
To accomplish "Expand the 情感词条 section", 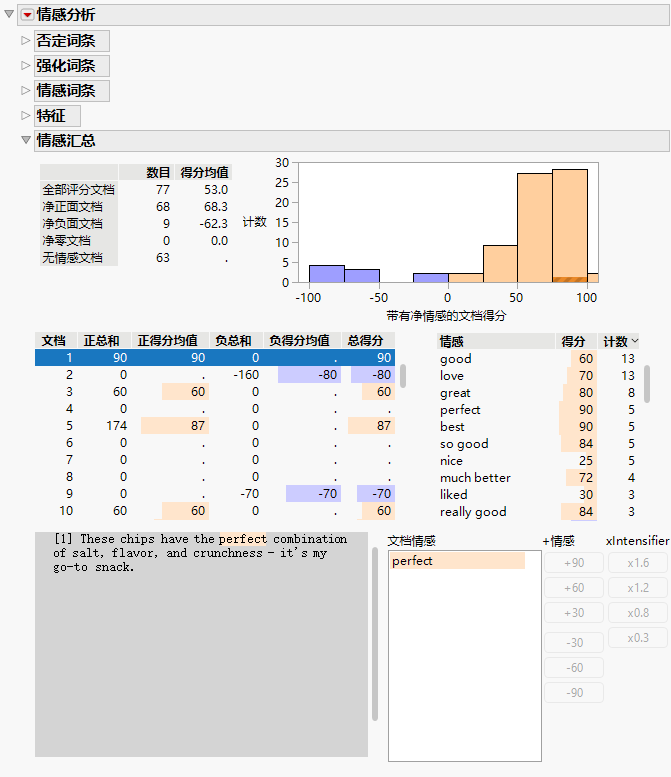I will point(26,91).
